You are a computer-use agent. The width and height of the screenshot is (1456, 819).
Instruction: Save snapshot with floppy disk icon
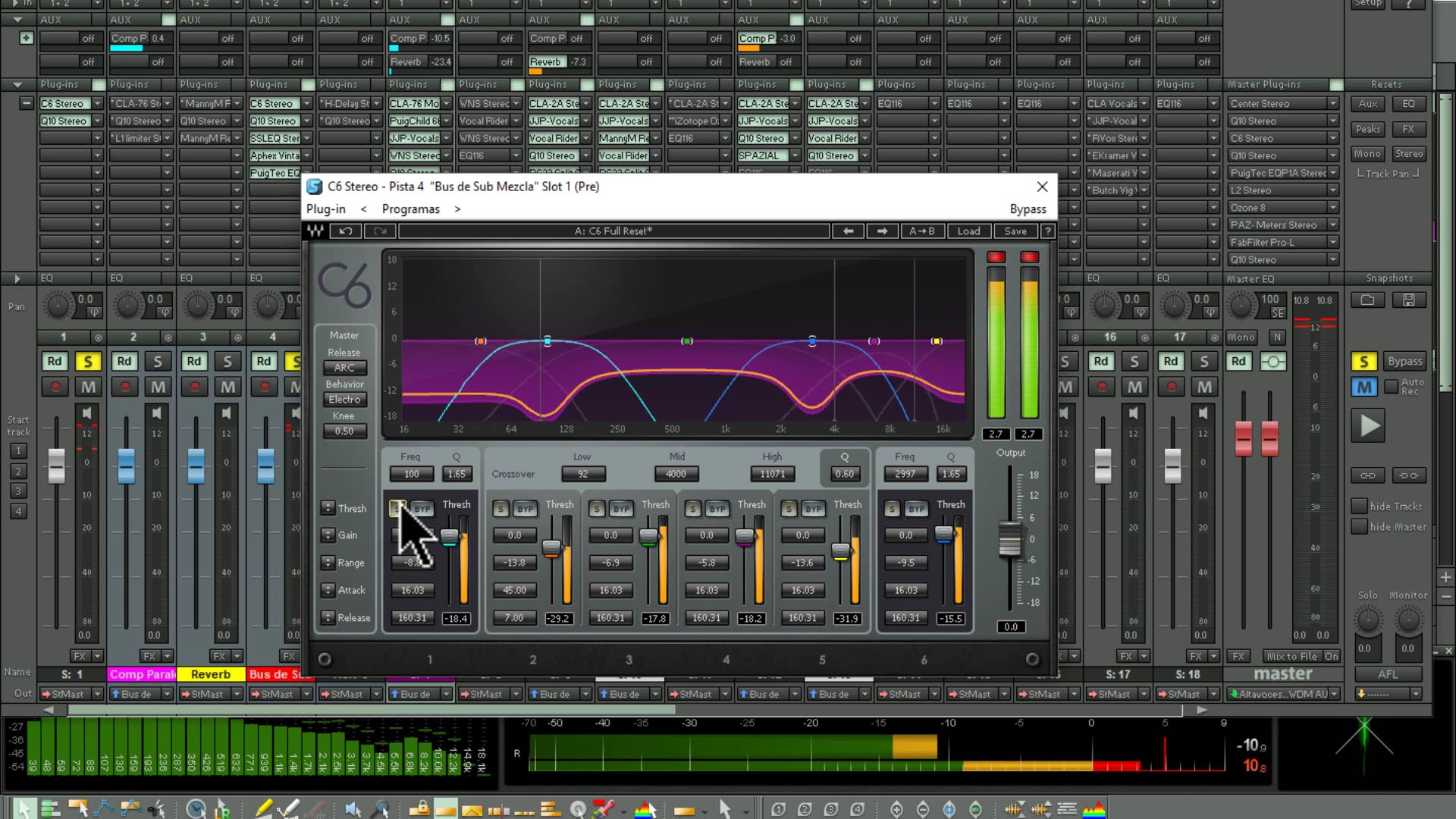coord(1408,300)
